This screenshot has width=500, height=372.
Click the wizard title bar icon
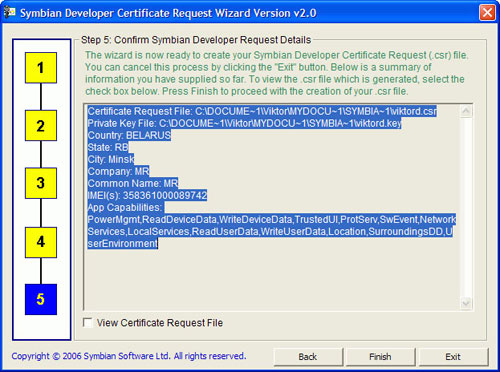coord(10,13)
